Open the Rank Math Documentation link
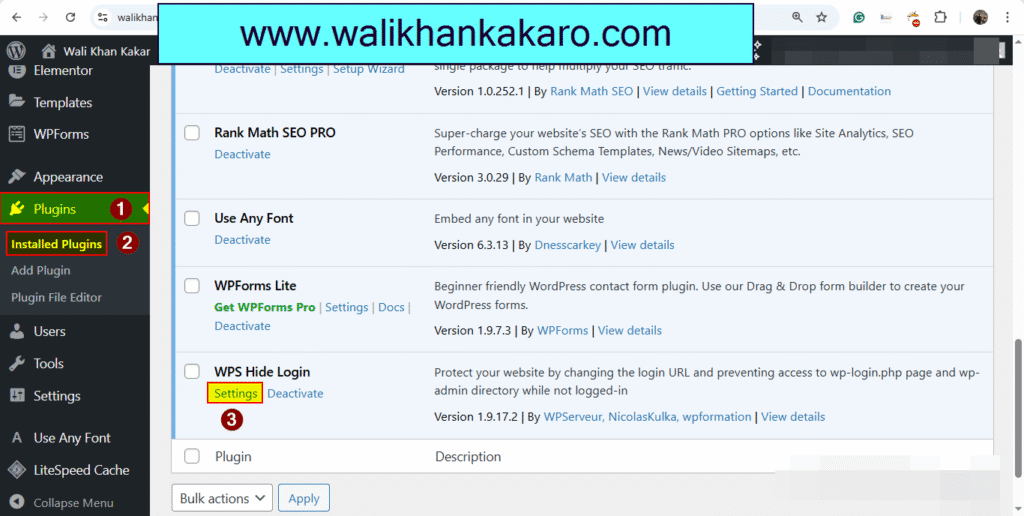 (849, 91)
